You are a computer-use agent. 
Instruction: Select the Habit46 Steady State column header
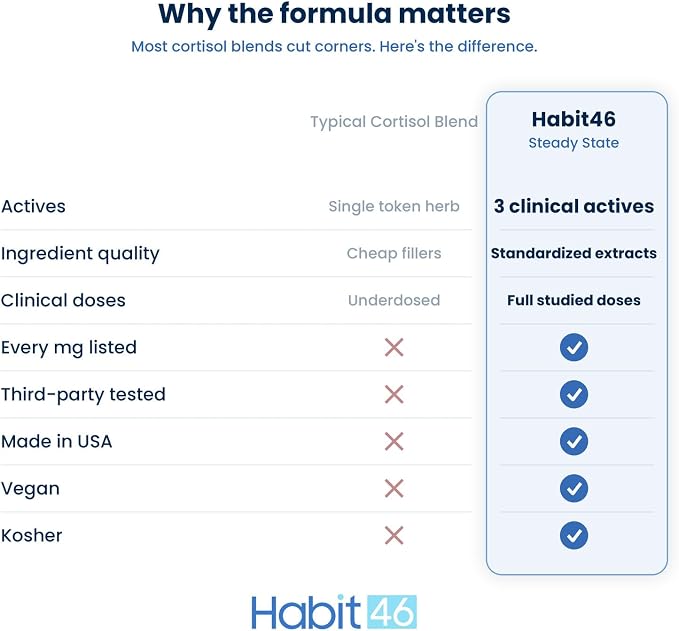(x=573, y=129)
